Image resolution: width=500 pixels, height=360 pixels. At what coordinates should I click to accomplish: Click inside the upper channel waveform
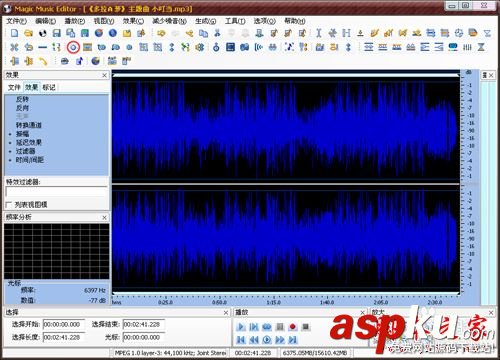tap(286, 130)
